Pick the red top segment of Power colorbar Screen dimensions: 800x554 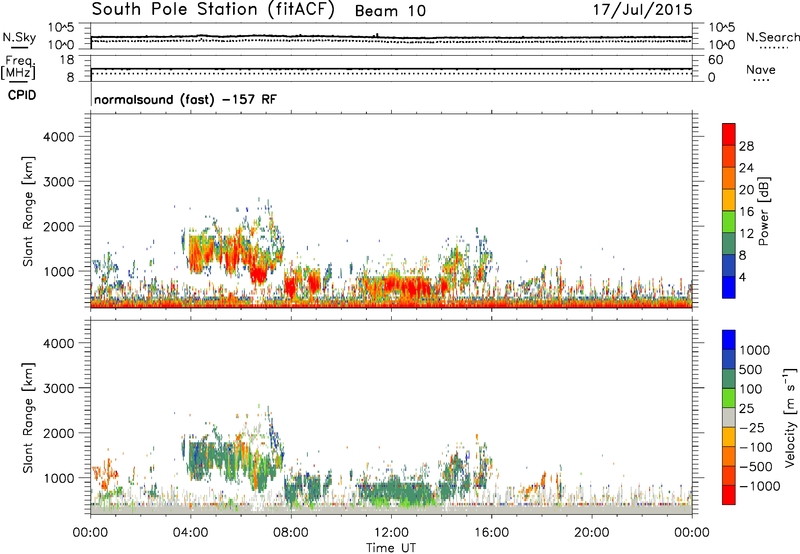(729, 134)
